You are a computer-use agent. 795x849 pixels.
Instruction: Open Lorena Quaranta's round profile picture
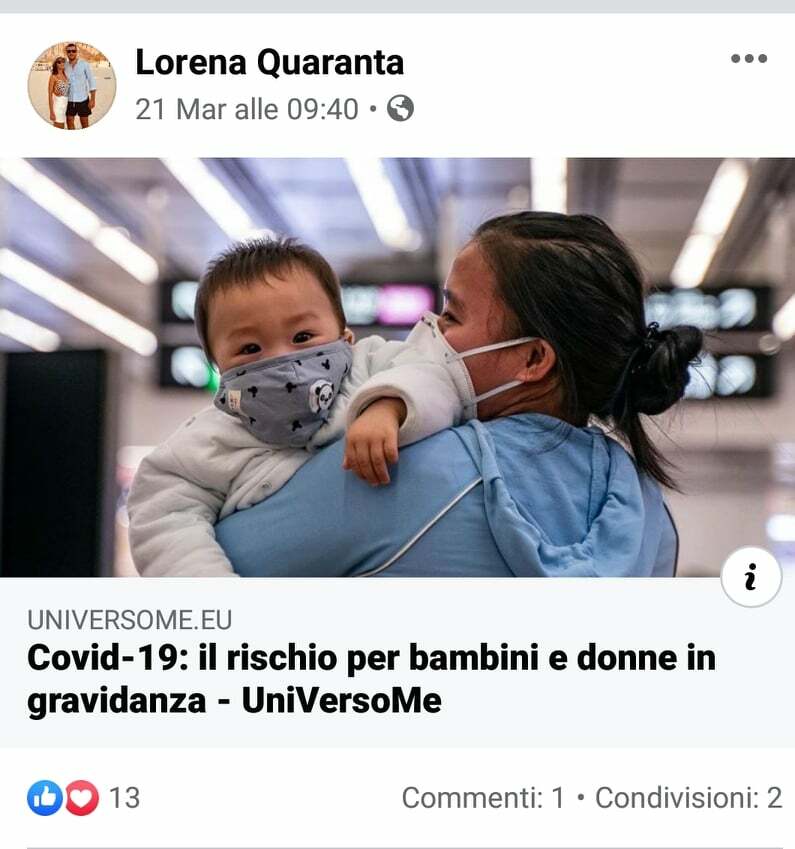coord(72,85)
